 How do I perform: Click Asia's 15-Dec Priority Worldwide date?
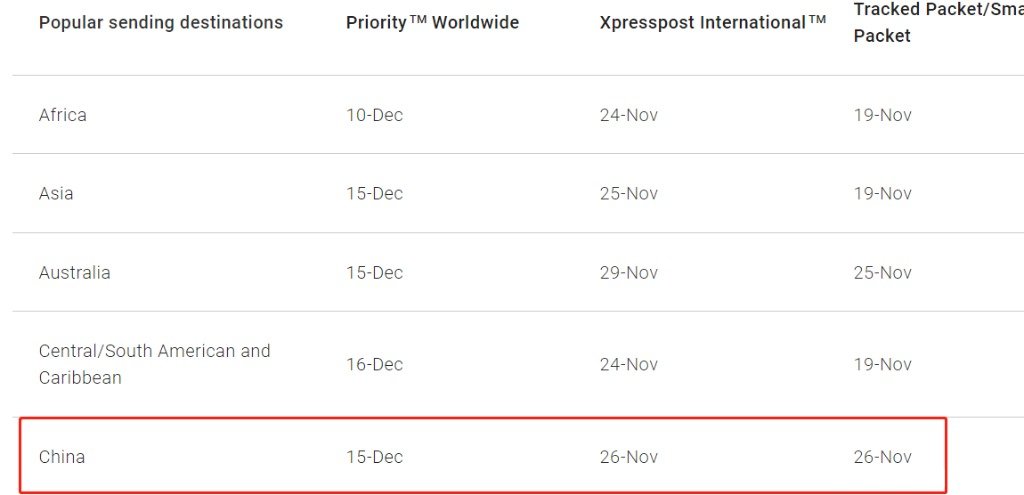pyautogui.click(x=375, y=193)
